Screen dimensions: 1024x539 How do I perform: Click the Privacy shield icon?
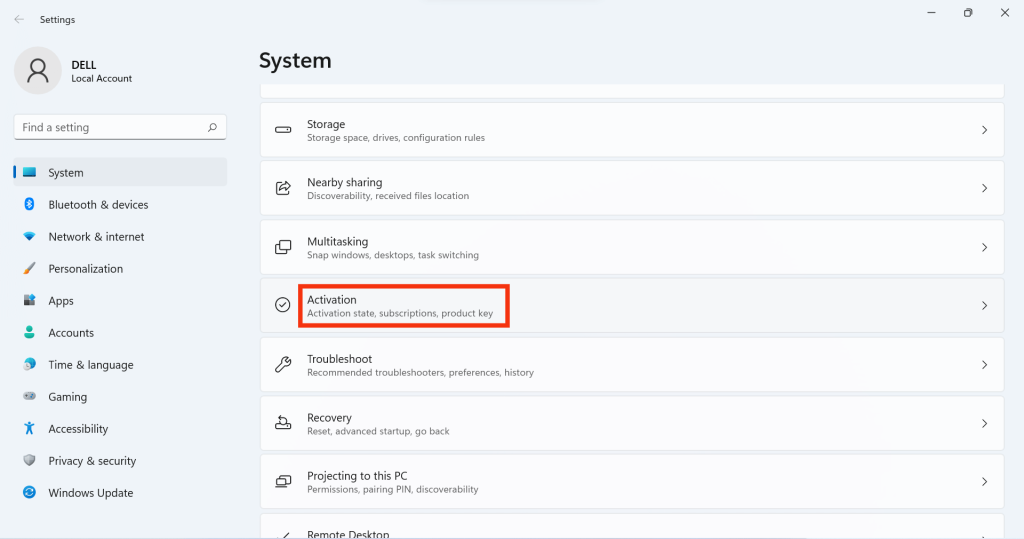(x=29, y=461)
